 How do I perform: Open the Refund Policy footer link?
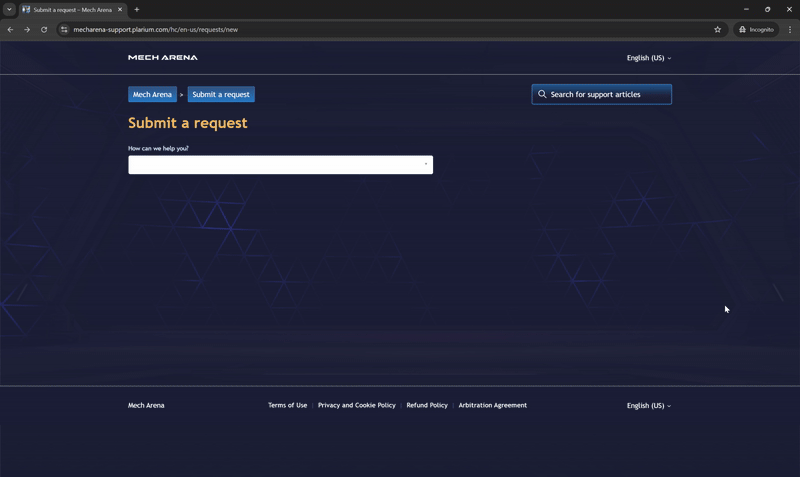tap(427, 406)
